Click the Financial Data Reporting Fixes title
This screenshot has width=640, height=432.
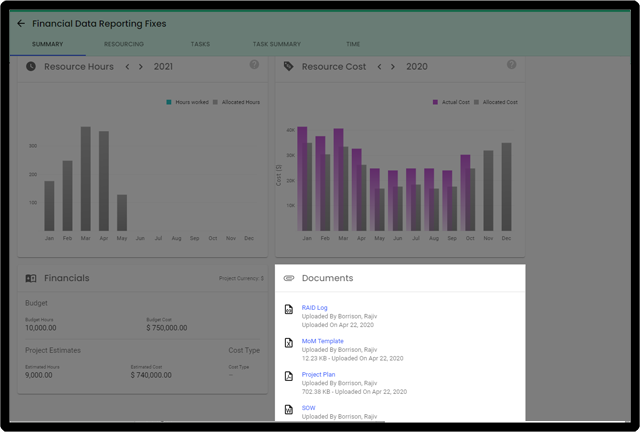[99, 24]
